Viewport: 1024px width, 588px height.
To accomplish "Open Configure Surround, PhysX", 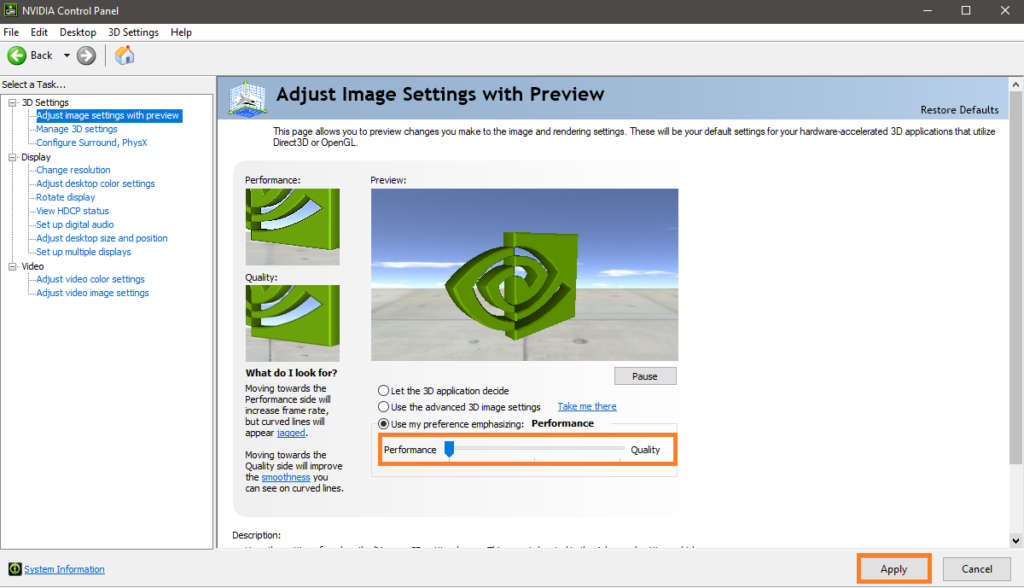I will point(91,142).
